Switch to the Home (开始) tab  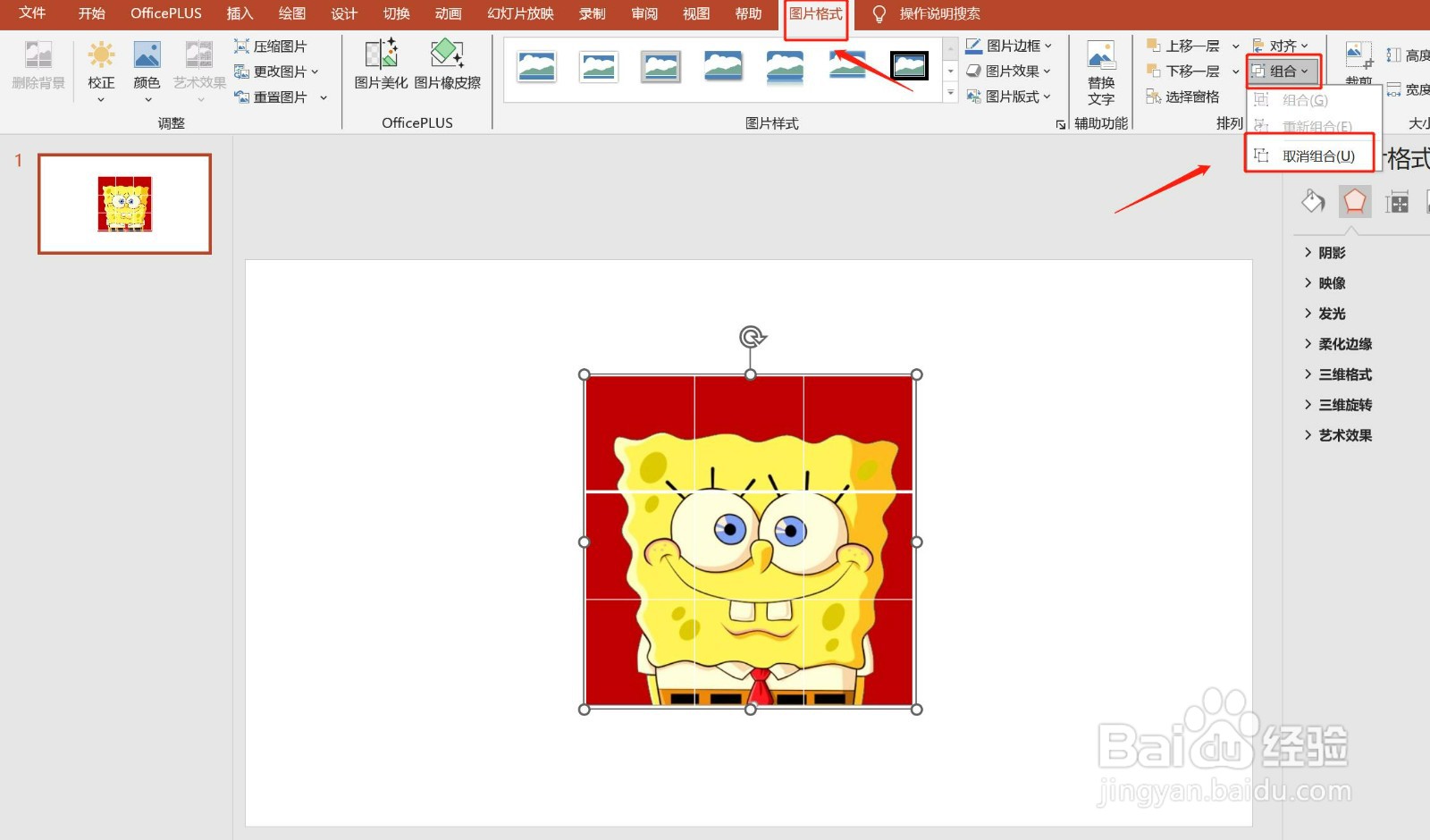pyautogui.click(x=92, y=13)
